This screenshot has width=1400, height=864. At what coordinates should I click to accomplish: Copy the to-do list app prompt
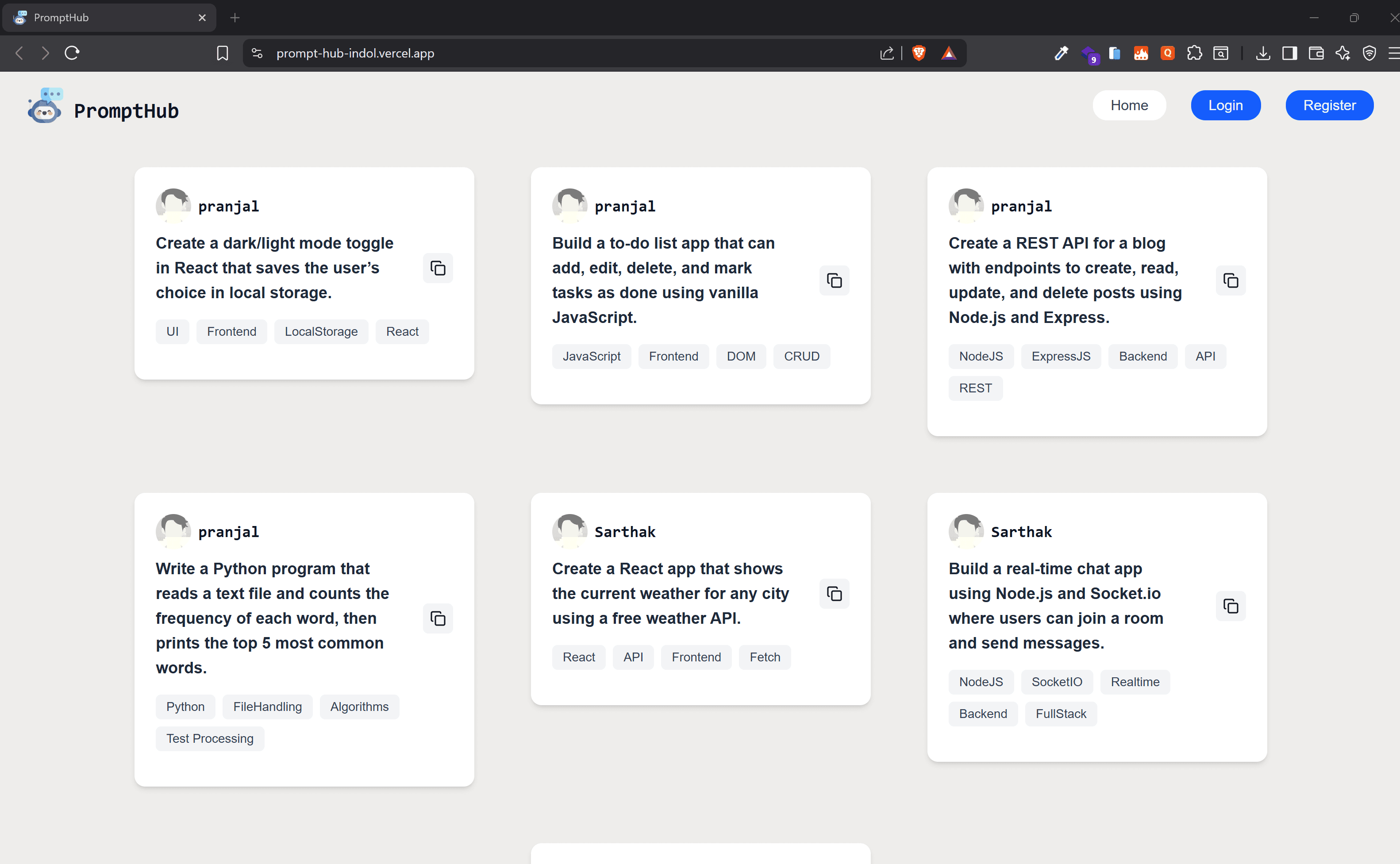point(834,280)
